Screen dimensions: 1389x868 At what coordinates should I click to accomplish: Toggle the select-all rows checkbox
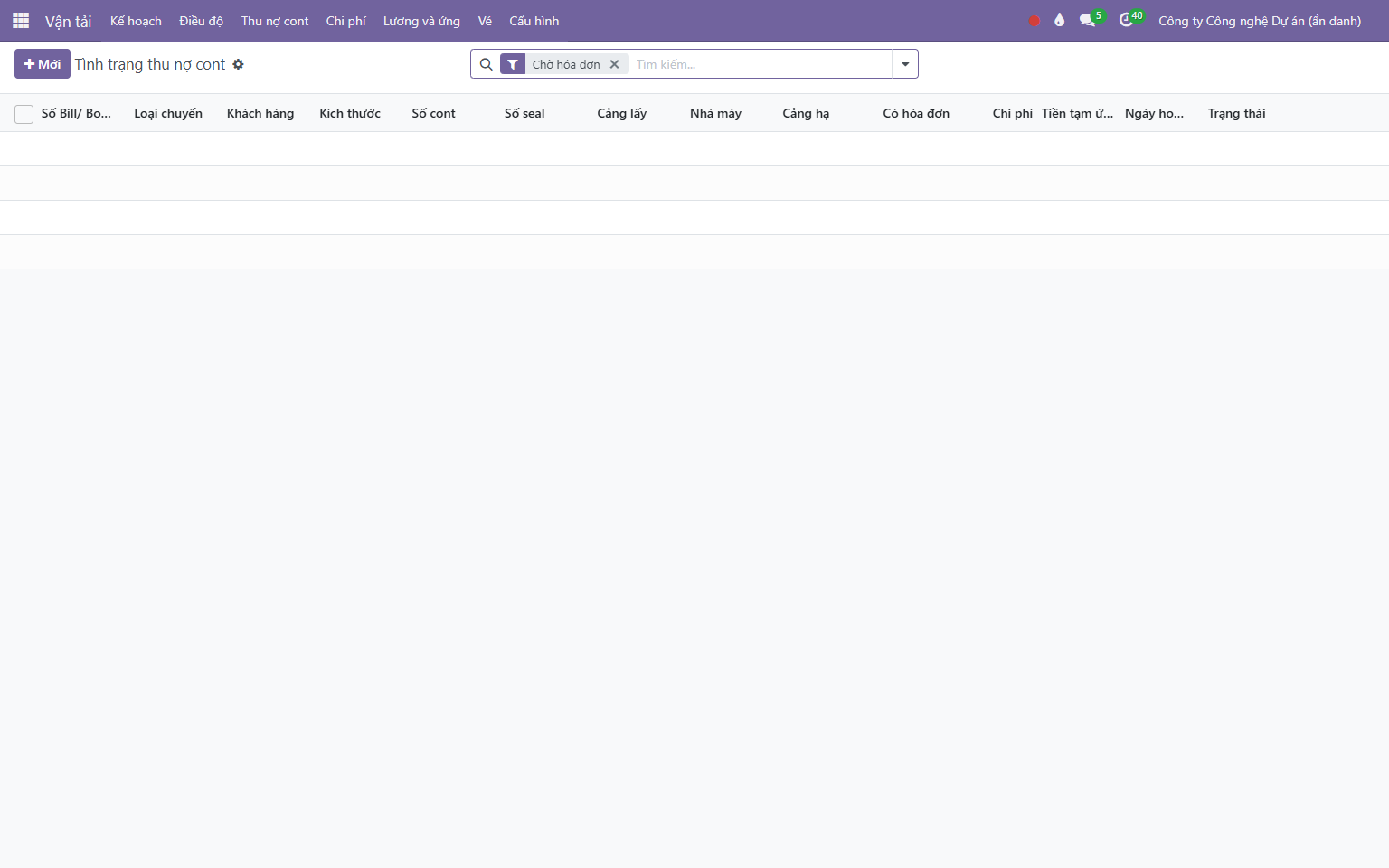pyautogui.click(x=24, y=114)
